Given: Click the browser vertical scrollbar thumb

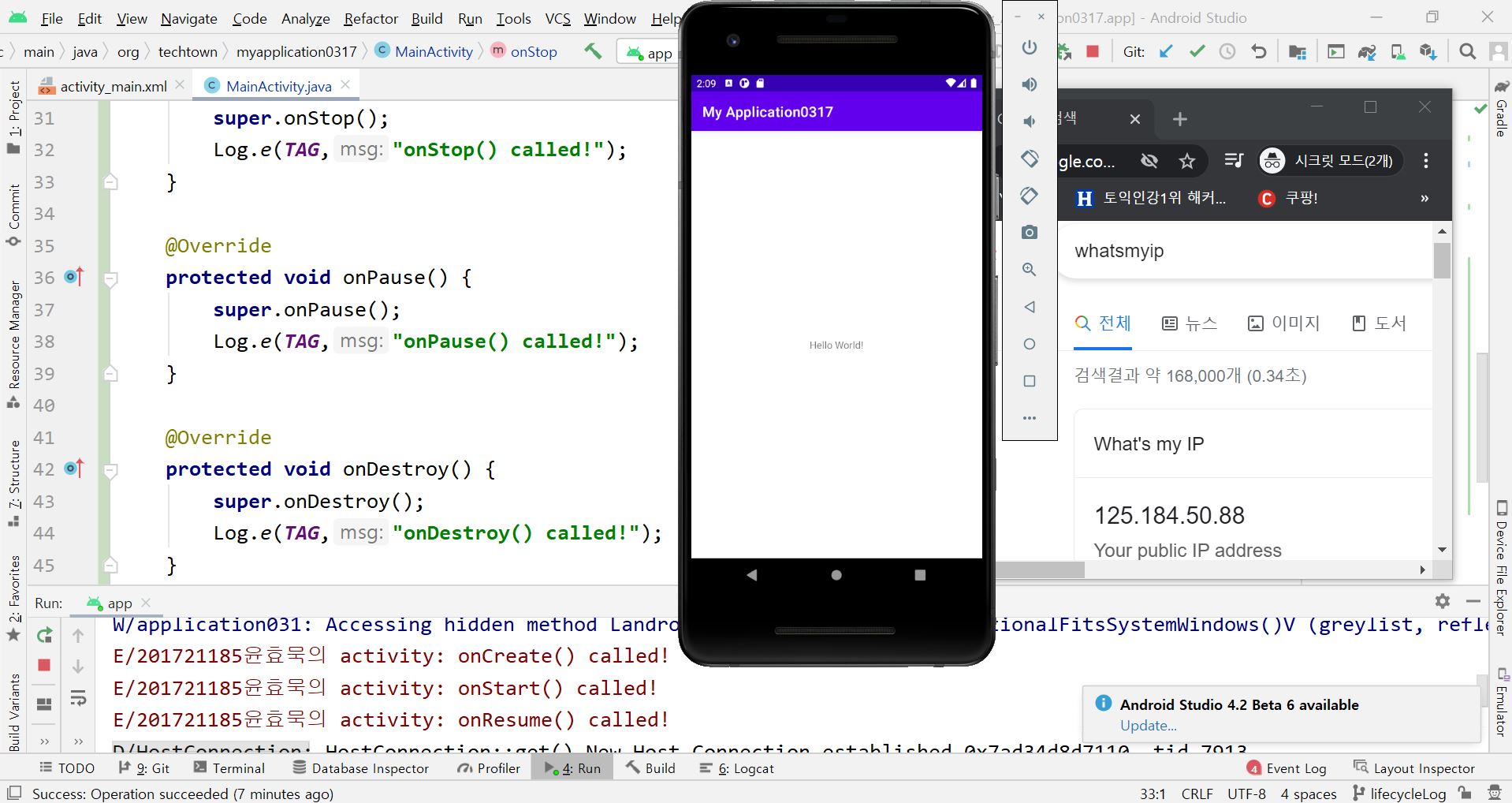Looking at the screenshot, I should [x=1441, y=260].
